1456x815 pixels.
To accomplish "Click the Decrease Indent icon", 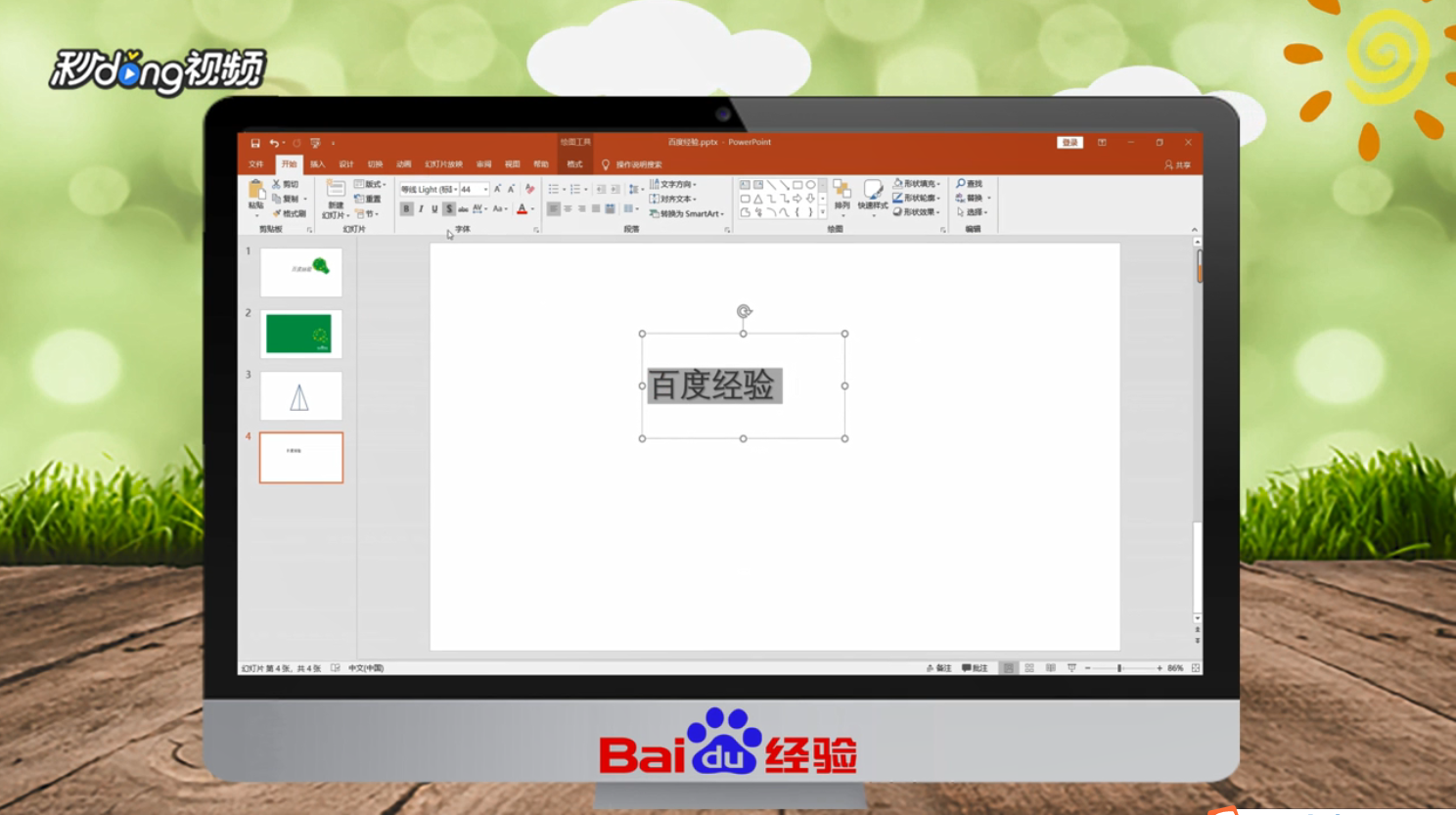I will pos(601,189).
